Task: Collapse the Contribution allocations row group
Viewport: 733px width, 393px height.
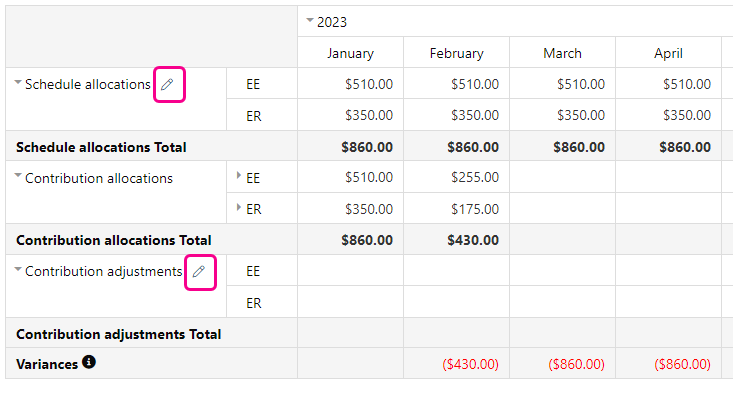Action: point(18,176)
